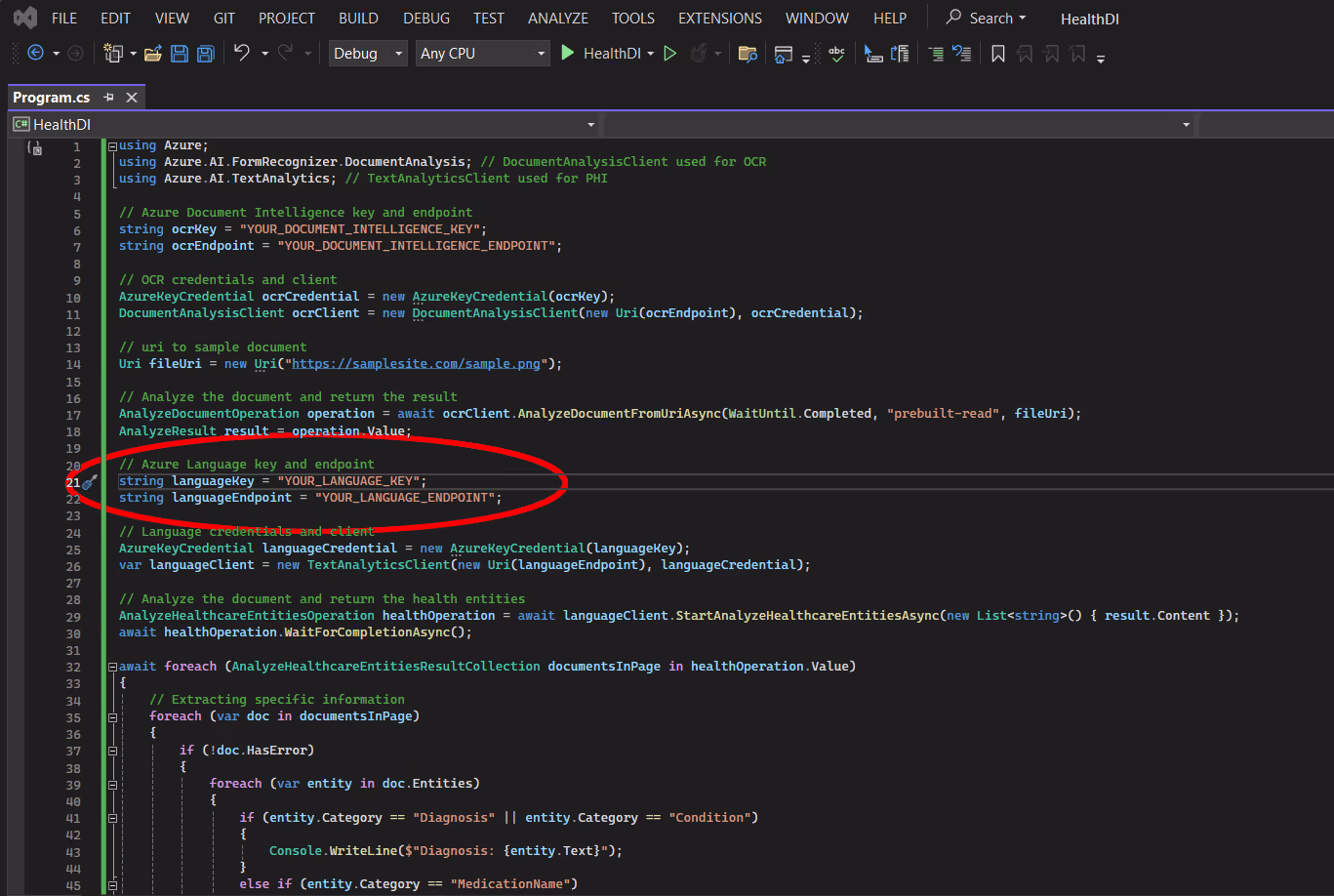Click the Visual Studio logo icon
Image resolution: width=1334 pixels, height=896 pixels.
[25, 18]
